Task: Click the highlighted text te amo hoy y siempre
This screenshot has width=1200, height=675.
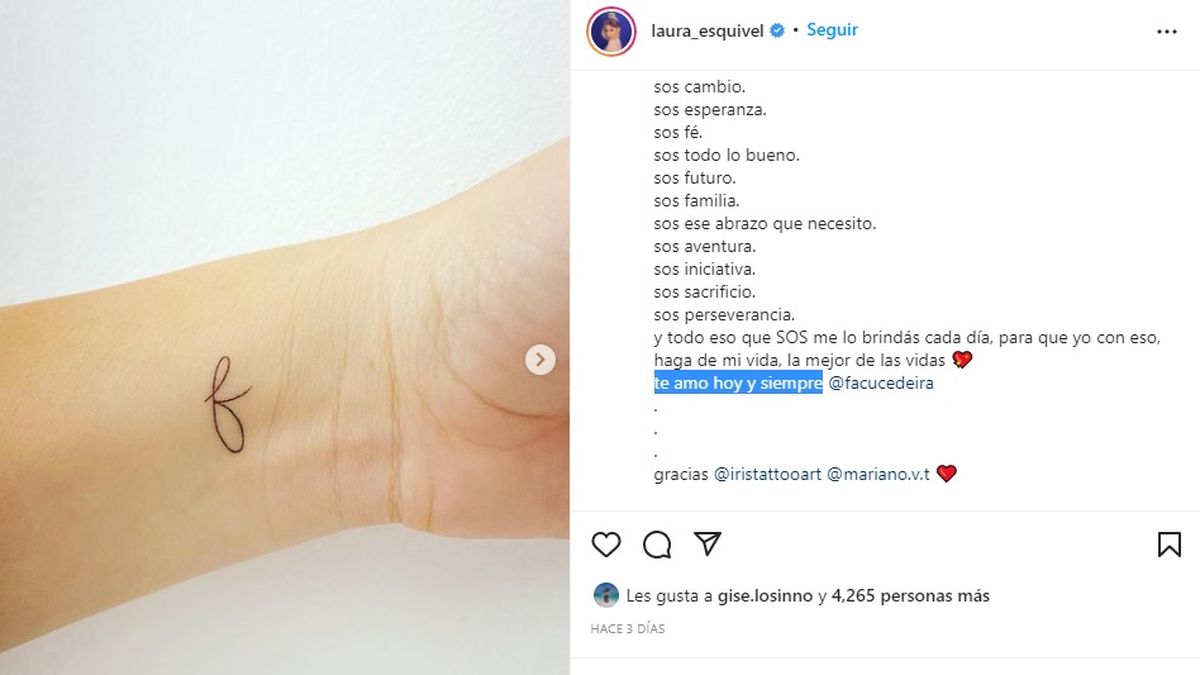Action: (x=738, y=383)
